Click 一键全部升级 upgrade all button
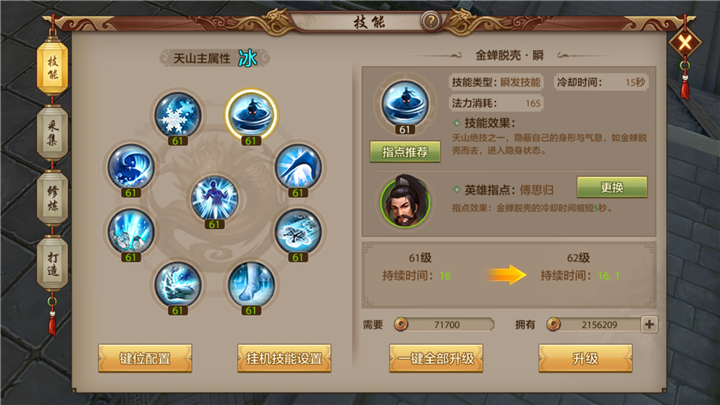This screenshot has height=405, width=720. tap(436, 358)
